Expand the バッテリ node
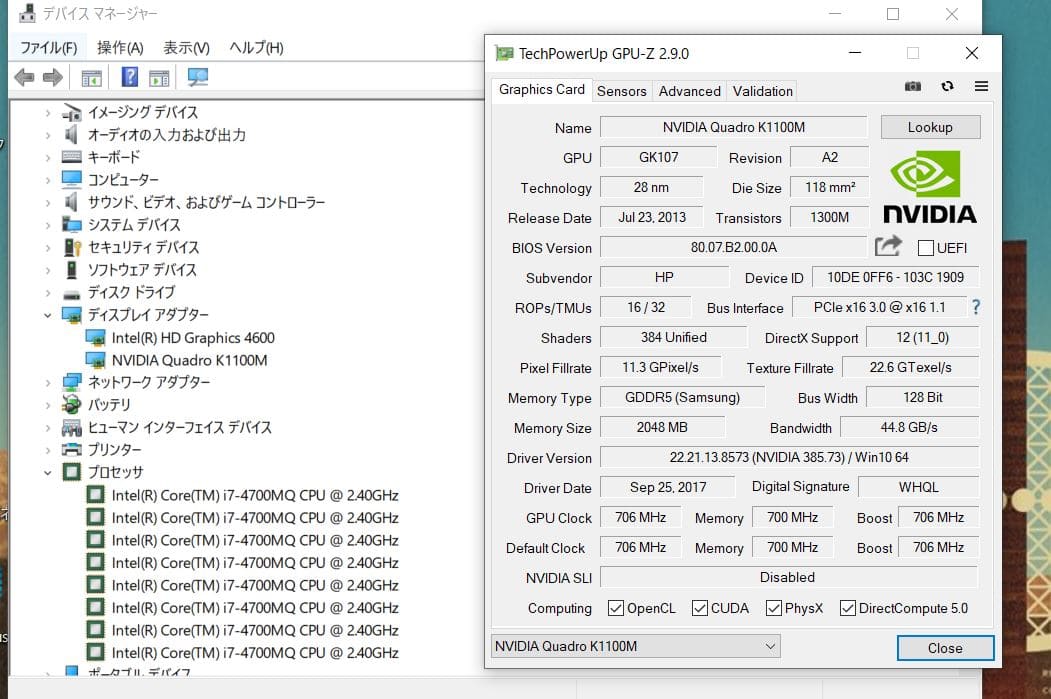The height and width of the screenshot is (699, 1051). tap(48, 405)
